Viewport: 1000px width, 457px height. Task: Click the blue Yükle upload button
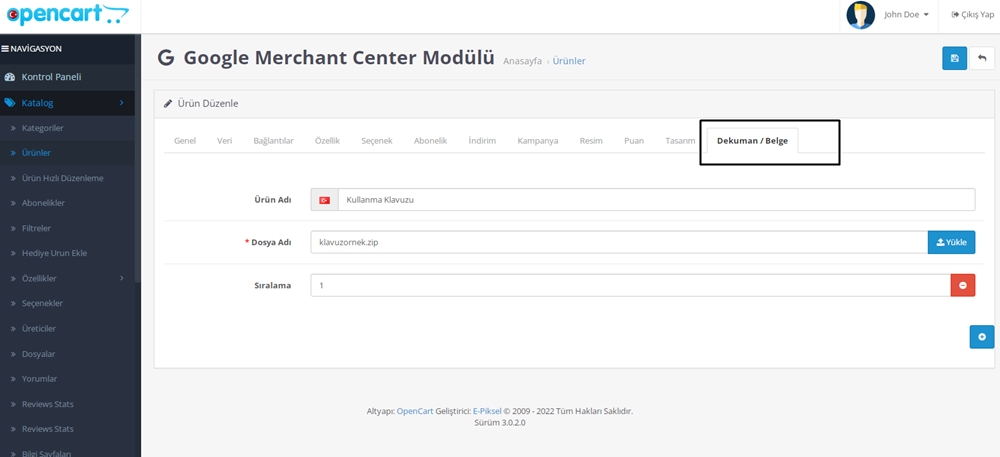point(952,242)
